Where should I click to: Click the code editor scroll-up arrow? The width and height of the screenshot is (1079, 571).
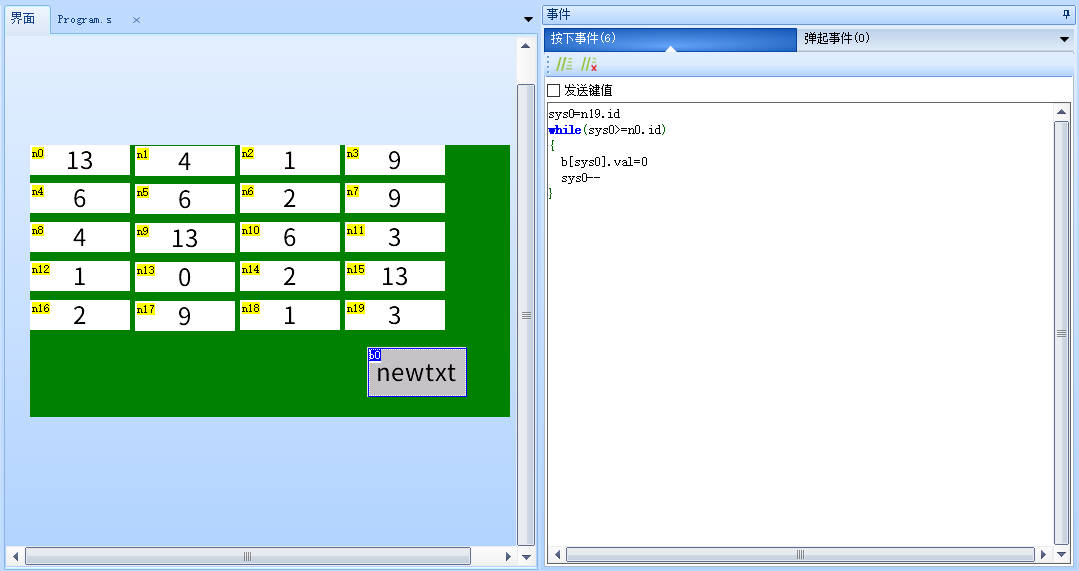click(x=1062, y=112)
